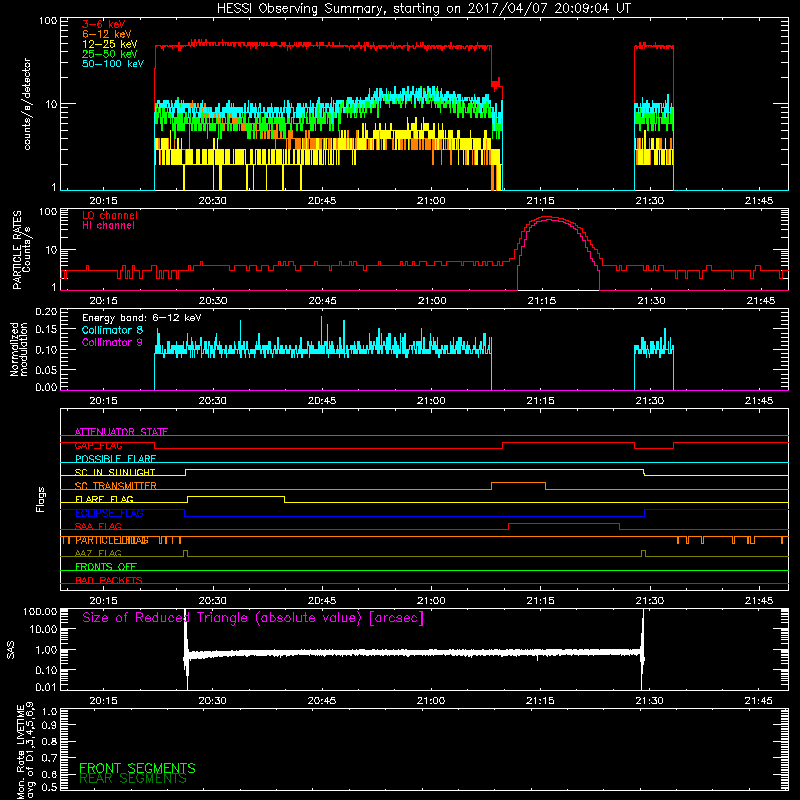Image resolution: width=800 pixels, height=800 pixels.
Task: Click the SC IN SUNLIGHT flag label
Action: click(x=115, y=472)
